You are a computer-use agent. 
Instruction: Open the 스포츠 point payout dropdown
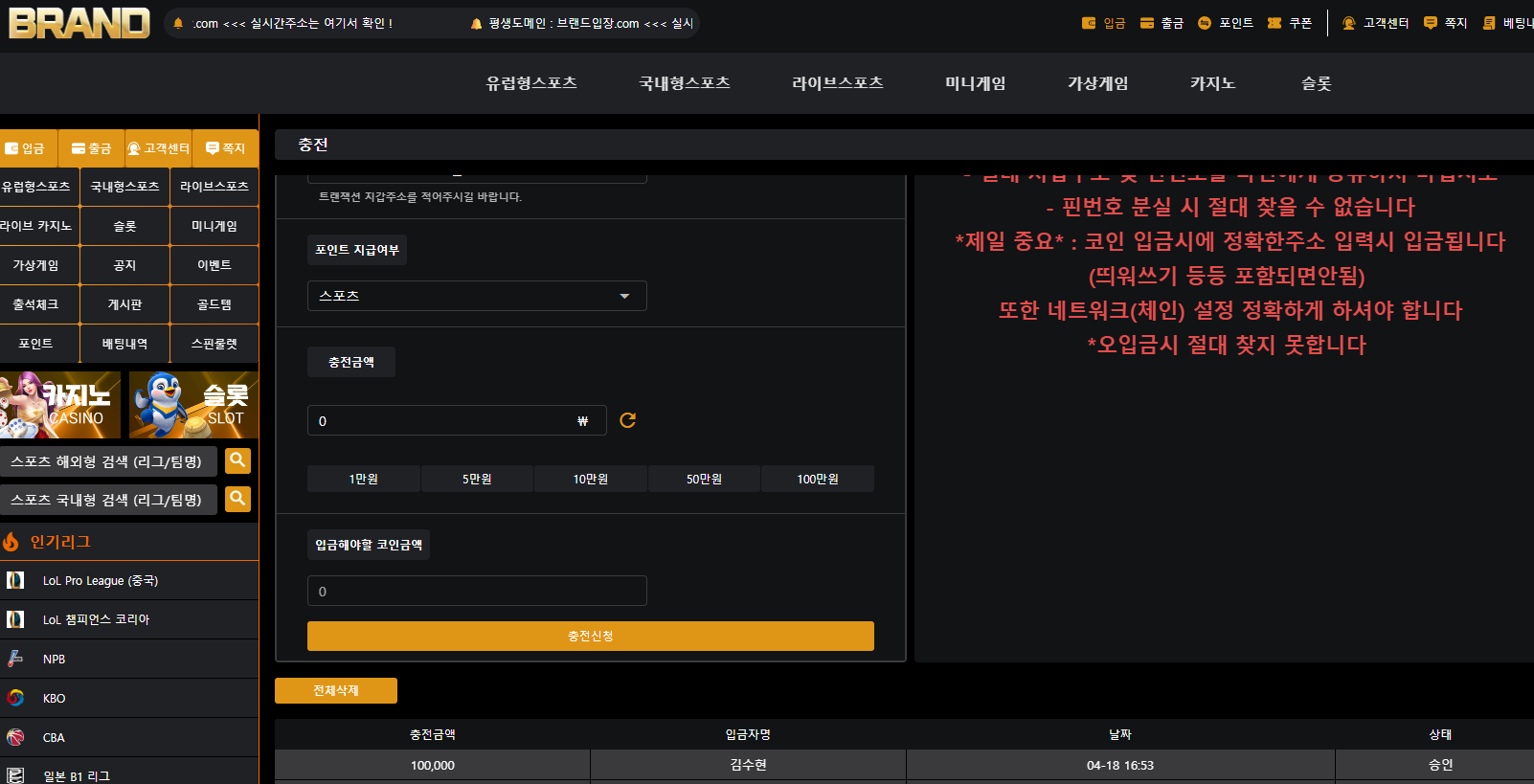(477, 296)
